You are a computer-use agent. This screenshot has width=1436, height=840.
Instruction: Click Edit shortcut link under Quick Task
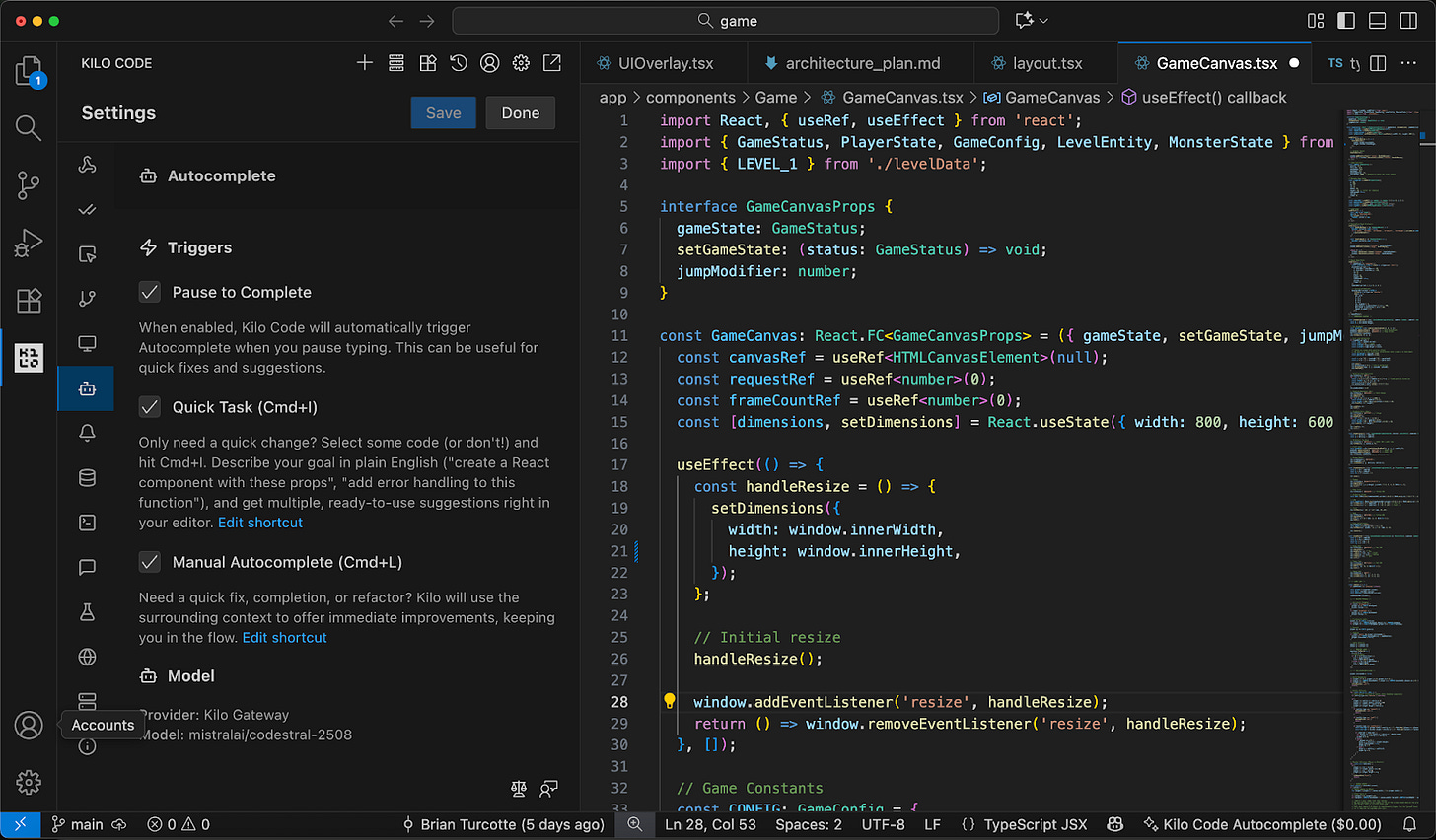[x=260, y=523]
